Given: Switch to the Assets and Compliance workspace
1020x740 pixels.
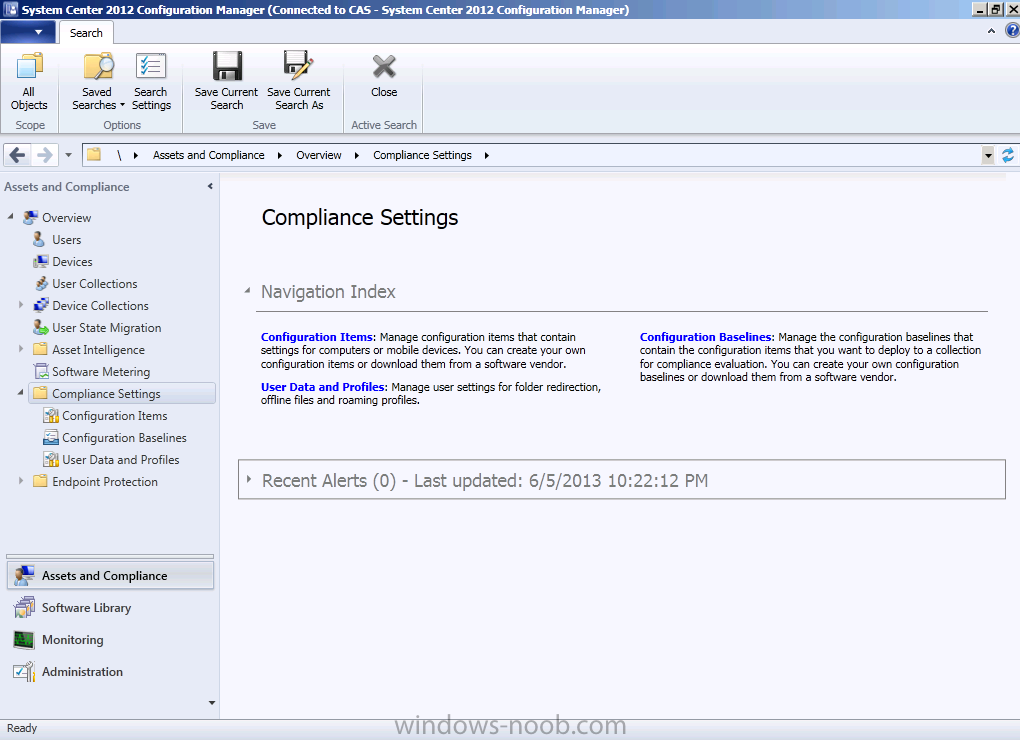Looking at the screenshot, I should pos(110,575).
